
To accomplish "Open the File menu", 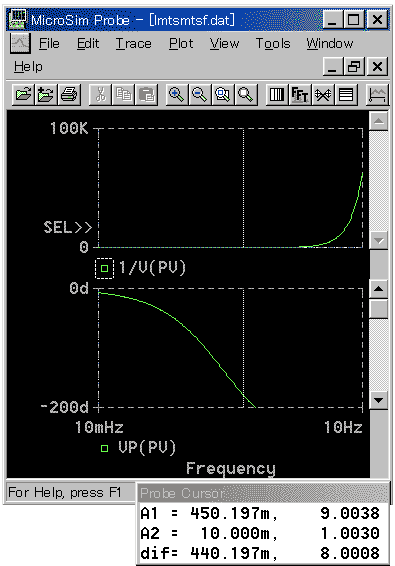I will (x=49, y=44).
